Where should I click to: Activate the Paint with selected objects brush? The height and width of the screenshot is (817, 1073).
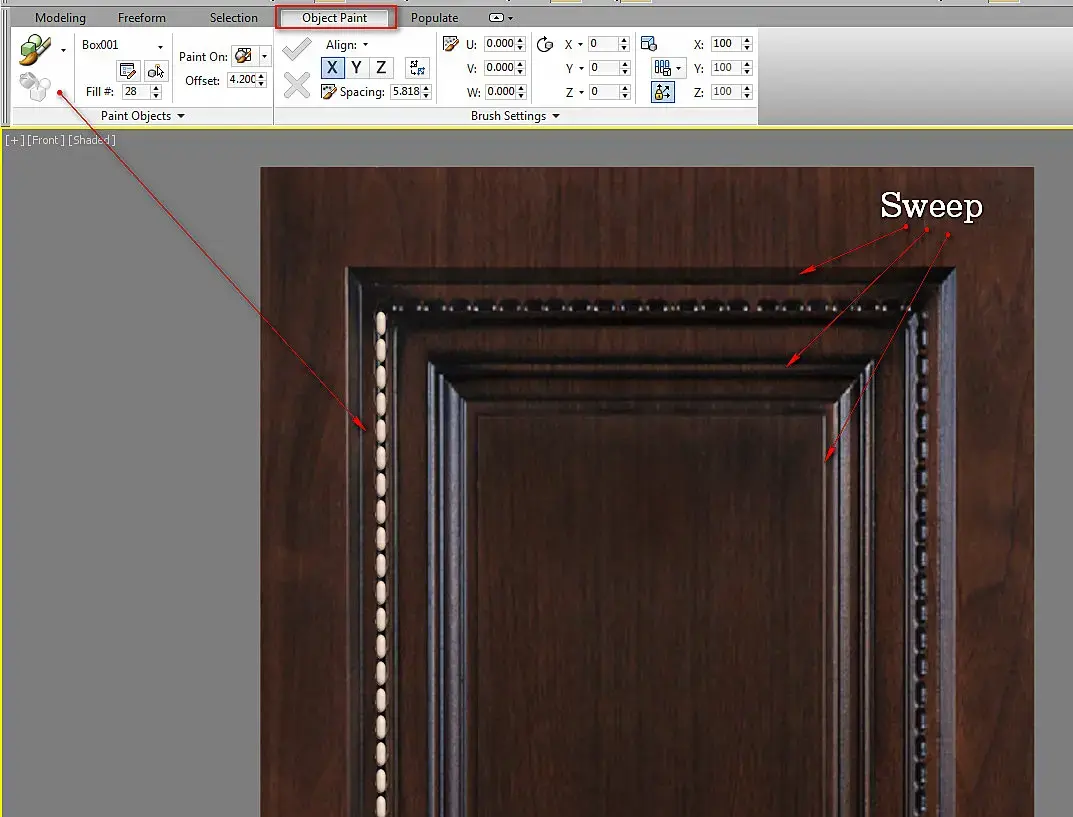click(x=35, y=49)
